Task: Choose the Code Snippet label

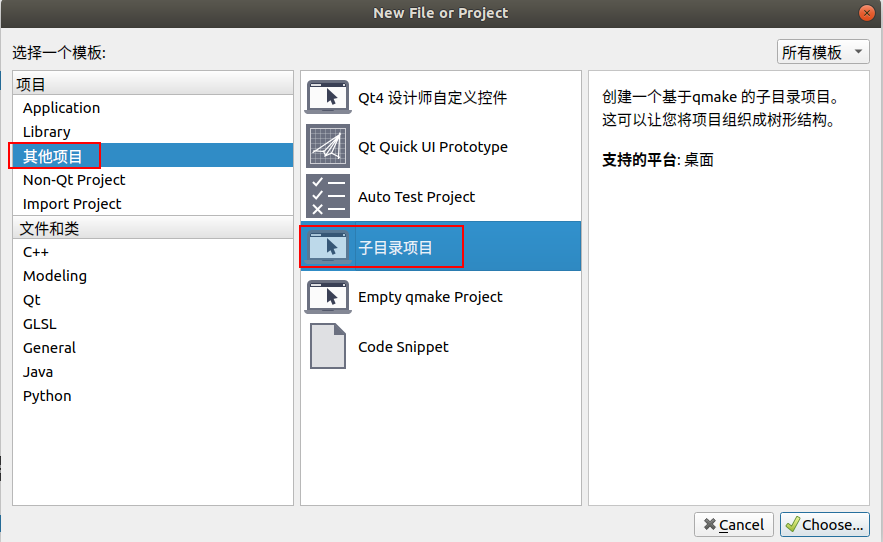Action: pos(403,346)
